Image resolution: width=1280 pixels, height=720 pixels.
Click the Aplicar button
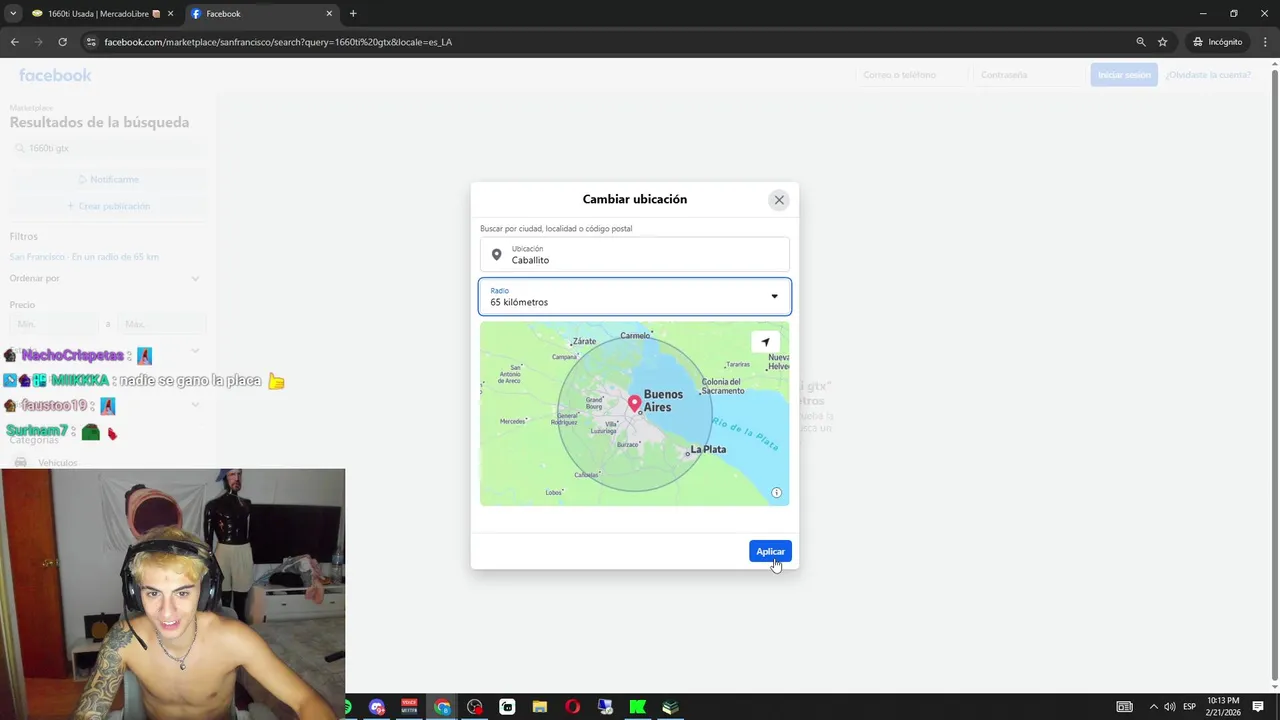[x=770, y=552]
